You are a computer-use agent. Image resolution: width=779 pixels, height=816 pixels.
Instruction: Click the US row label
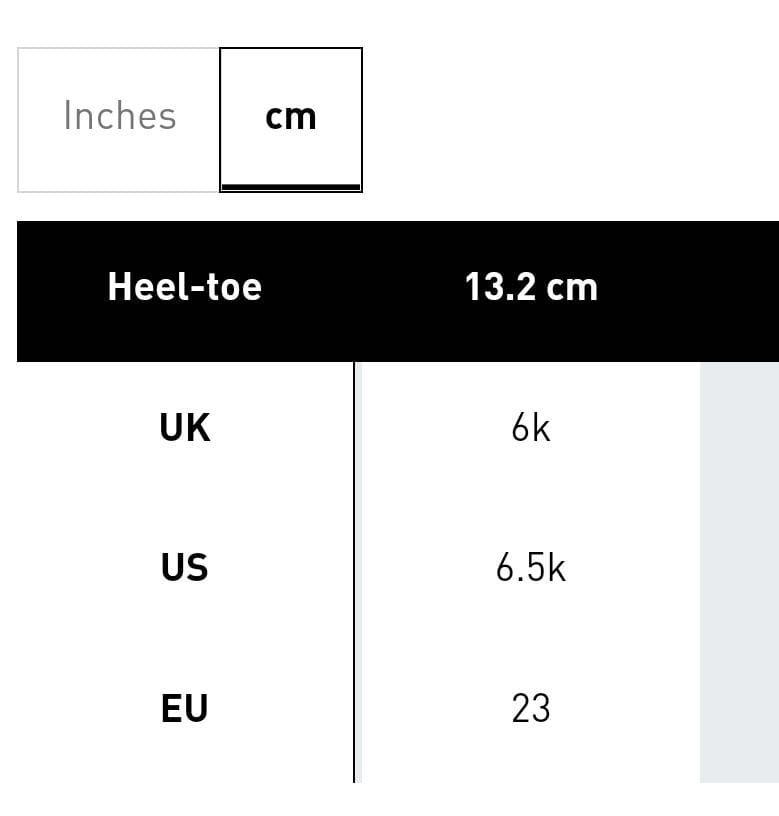click(185, 567)
